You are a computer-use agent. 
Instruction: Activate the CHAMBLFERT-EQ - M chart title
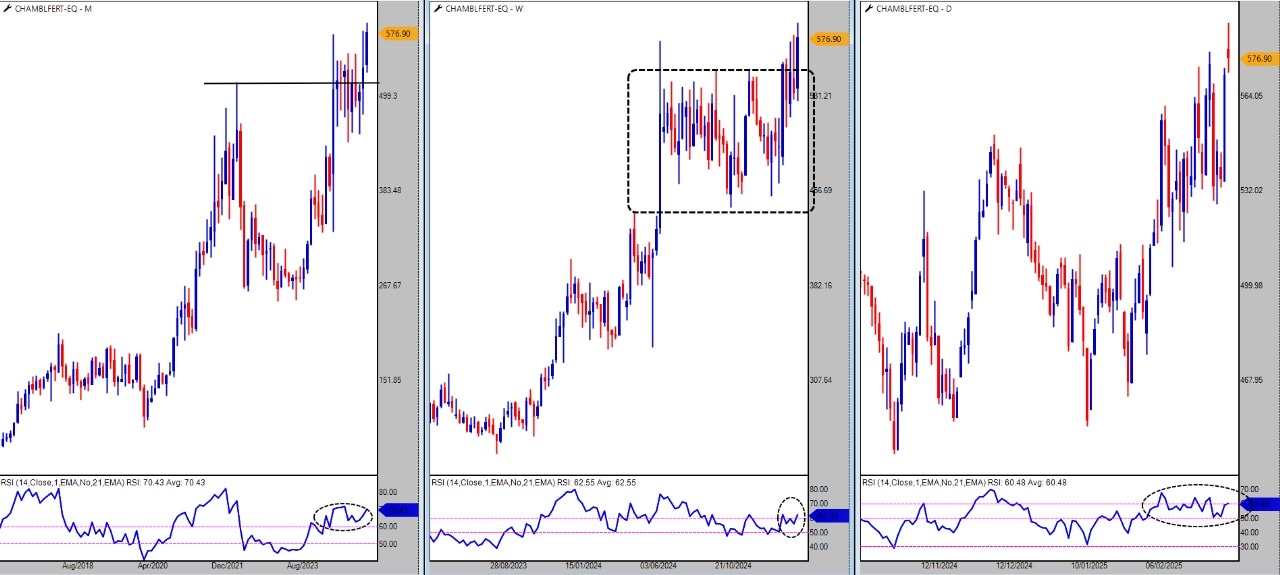pyautogui.click(x=51, y=8)
